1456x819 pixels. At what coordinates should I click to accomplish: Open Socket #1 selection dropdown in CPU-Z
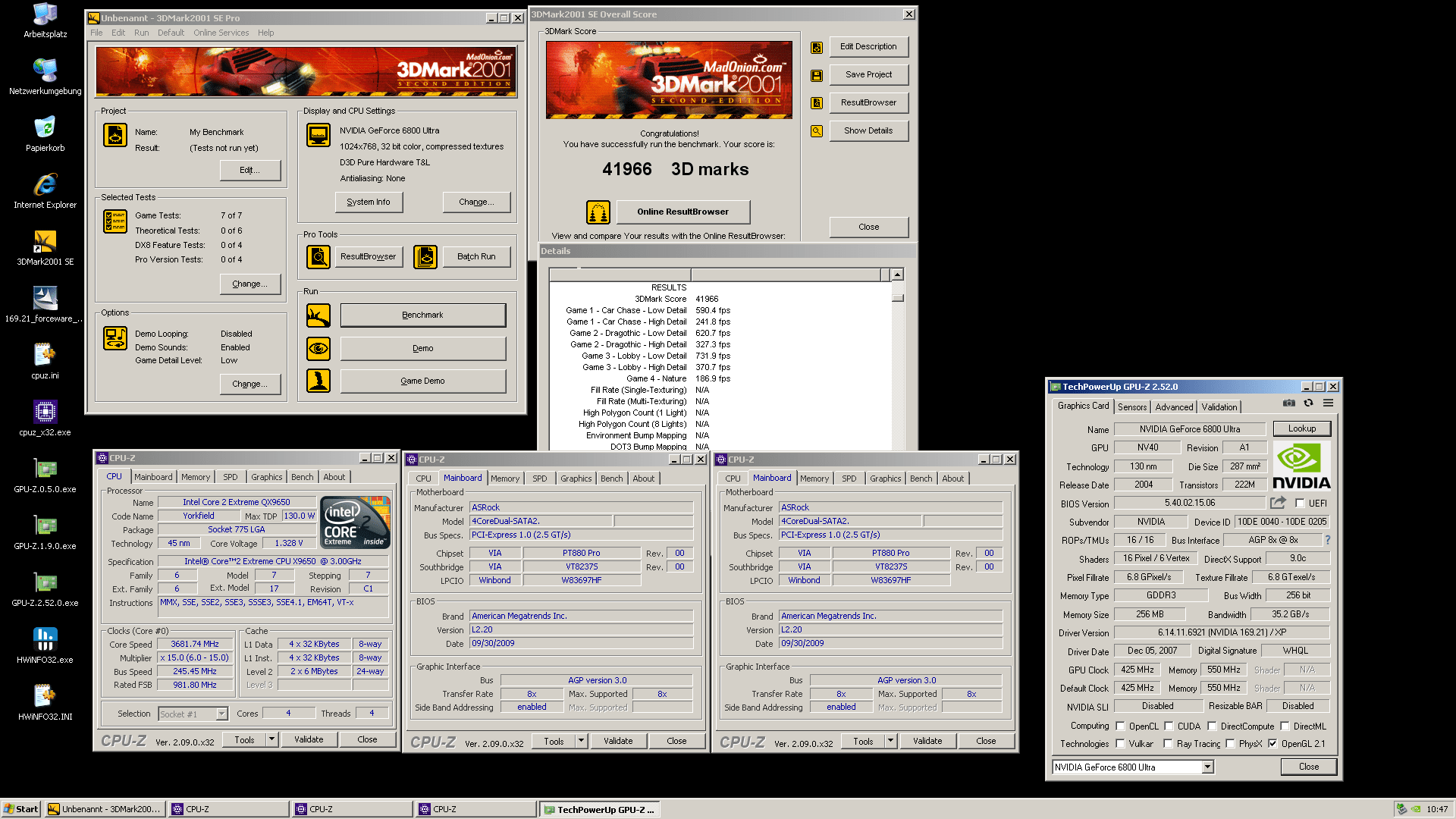tap(193, 714)
